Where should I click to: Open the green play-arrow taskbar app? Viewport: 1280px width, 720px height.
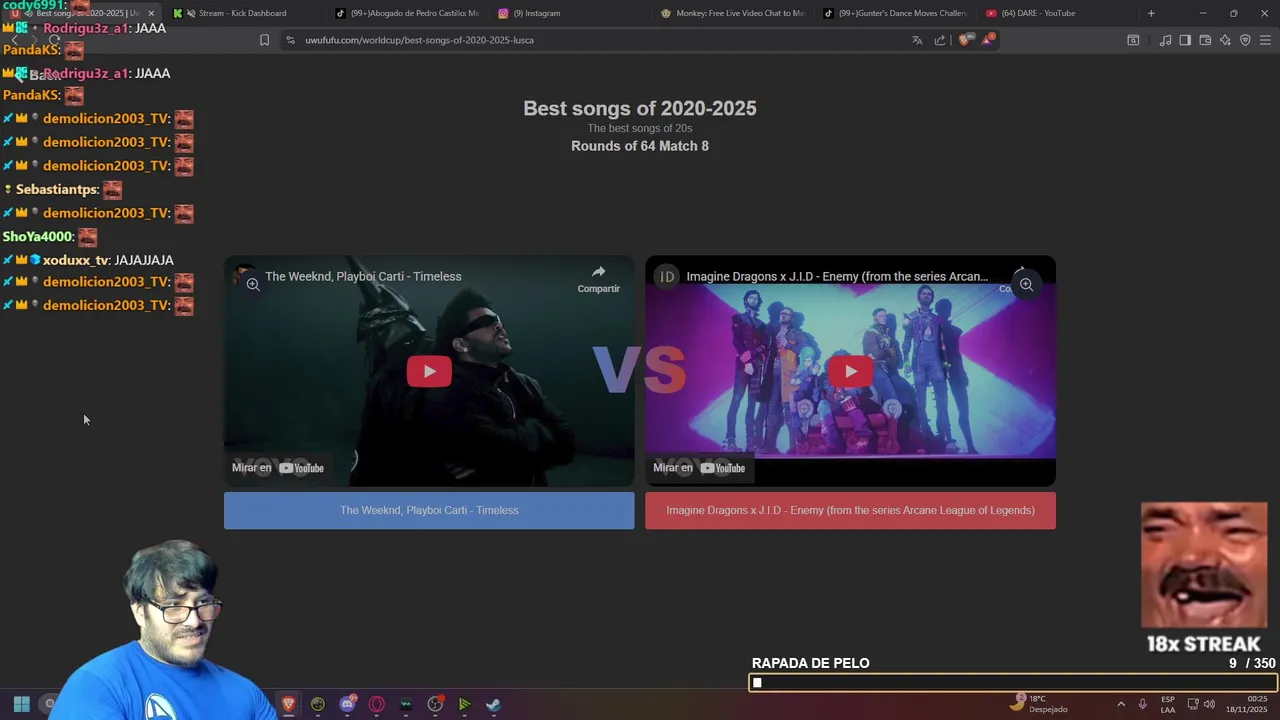point(464,704)
